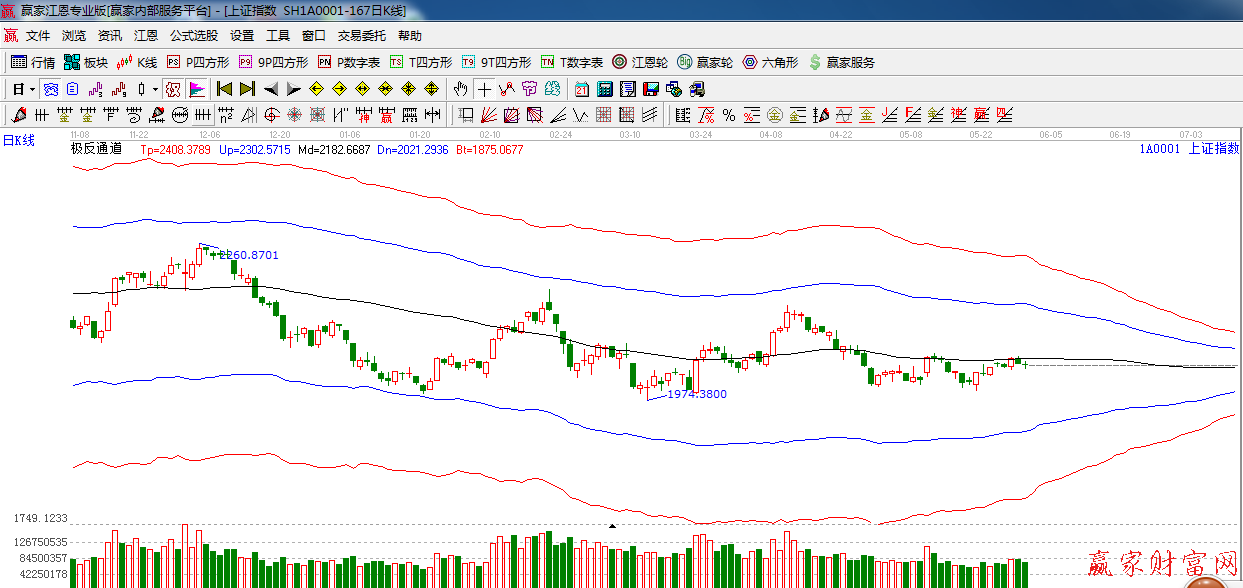Click the 行情 quotes button

tap(33, 62)
